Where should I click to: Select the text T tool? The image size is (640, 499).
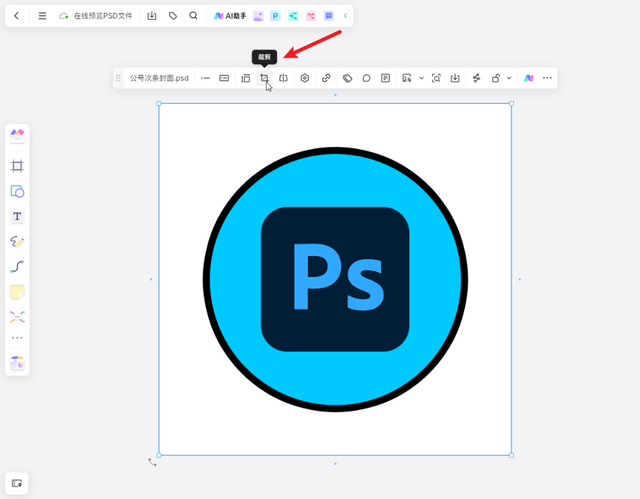(17, 216)
